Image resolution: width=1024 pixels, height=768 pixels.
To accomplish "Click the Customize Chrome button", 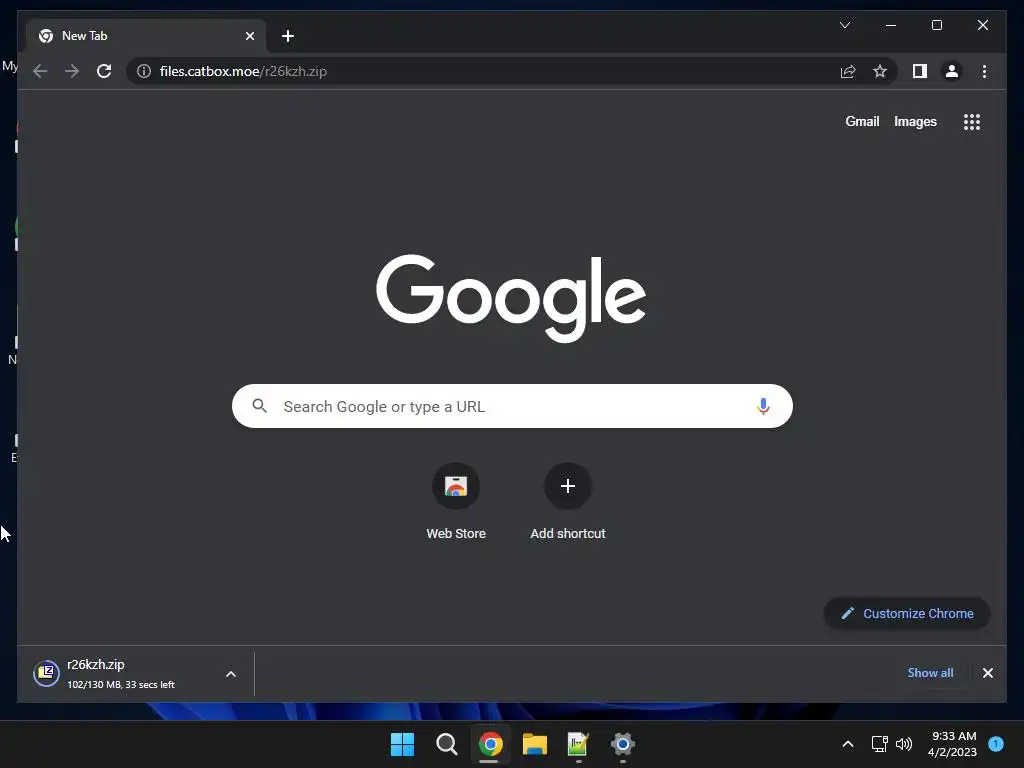I will [x=907, y=613].
